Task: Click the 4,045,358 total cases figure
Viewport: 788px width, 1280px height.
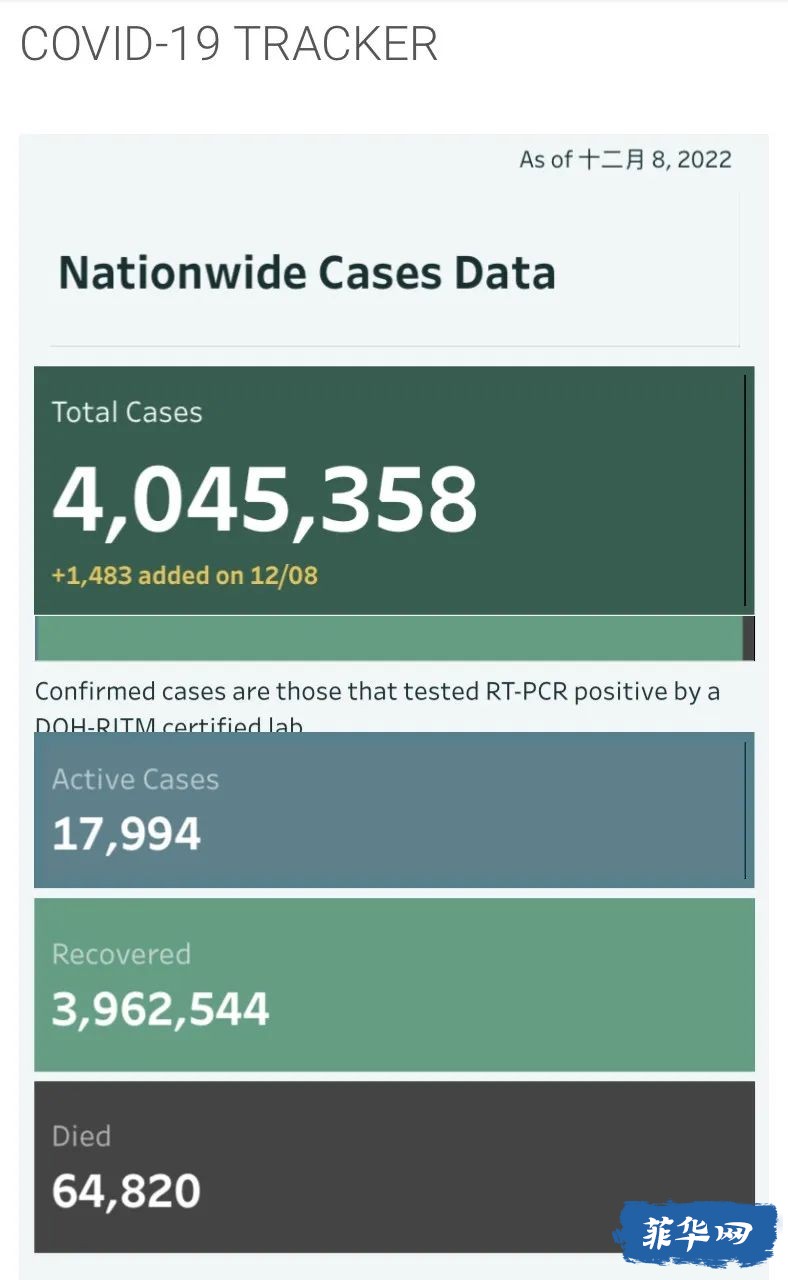Action: click(265, 500)
